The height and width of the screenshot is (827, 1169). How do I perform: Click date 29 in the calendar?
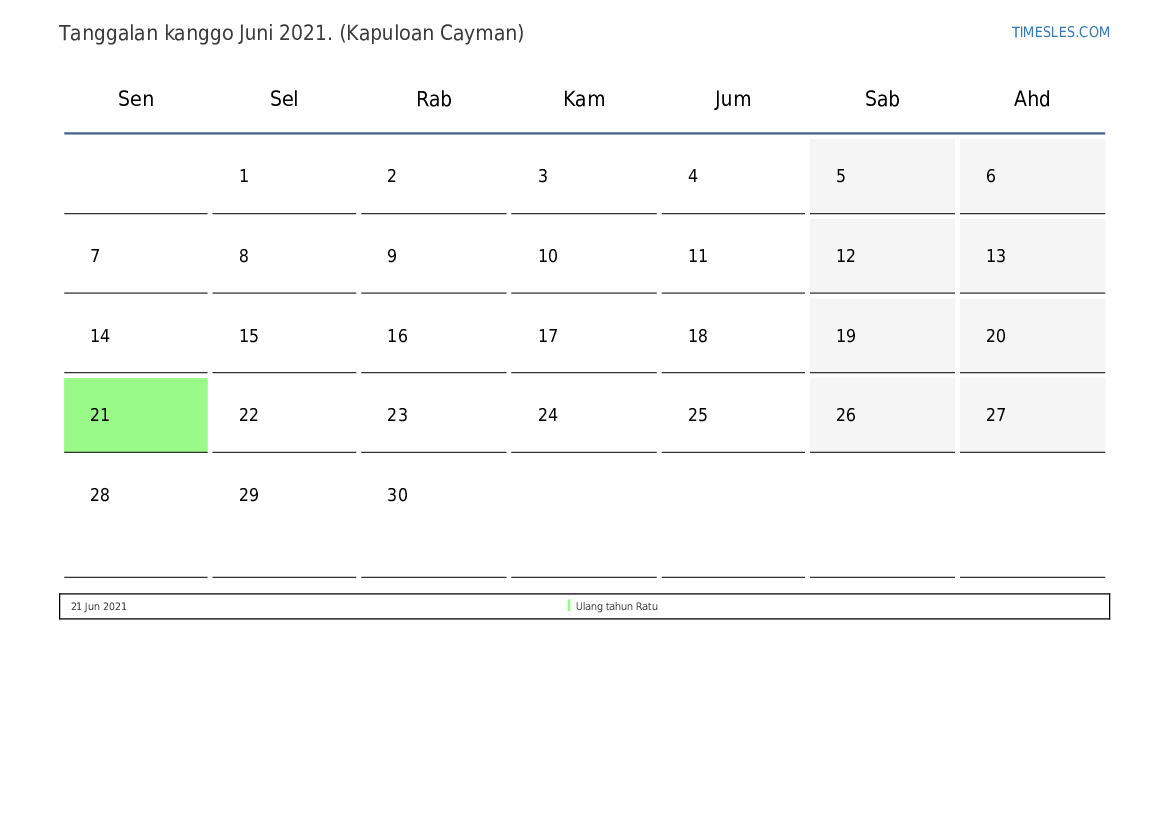pos(284,518)
